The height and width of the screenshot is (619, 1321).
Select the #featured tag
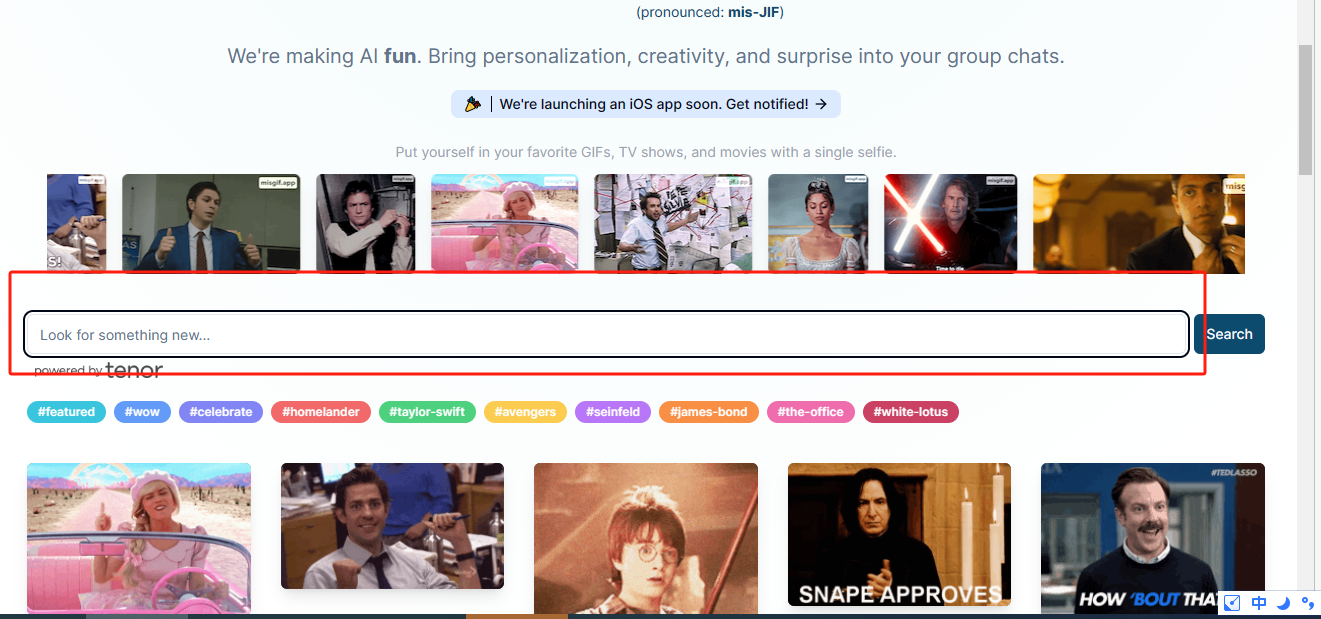[x=66, y=412]
